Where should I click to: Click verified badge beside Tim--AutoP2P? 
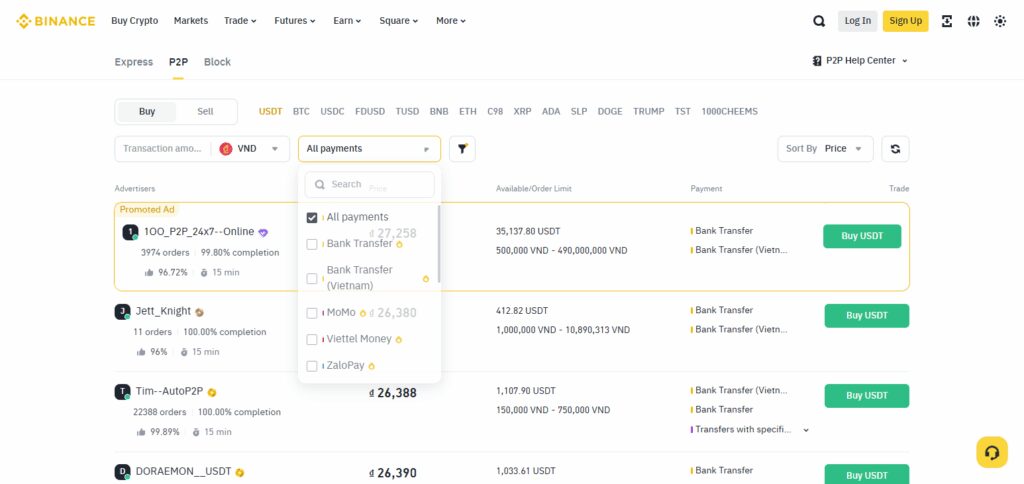click(x=212, y=393)
